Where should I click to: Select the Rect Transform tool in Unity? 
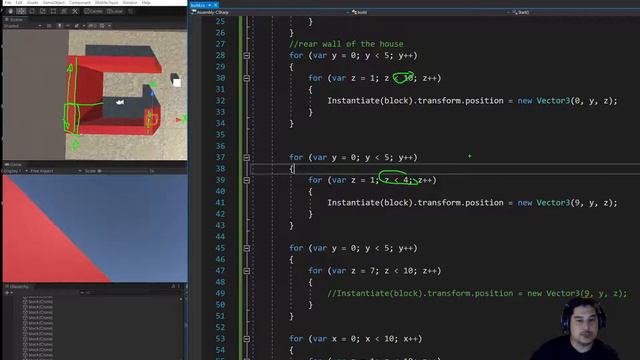pyautogui.click(x=53, y=11)
